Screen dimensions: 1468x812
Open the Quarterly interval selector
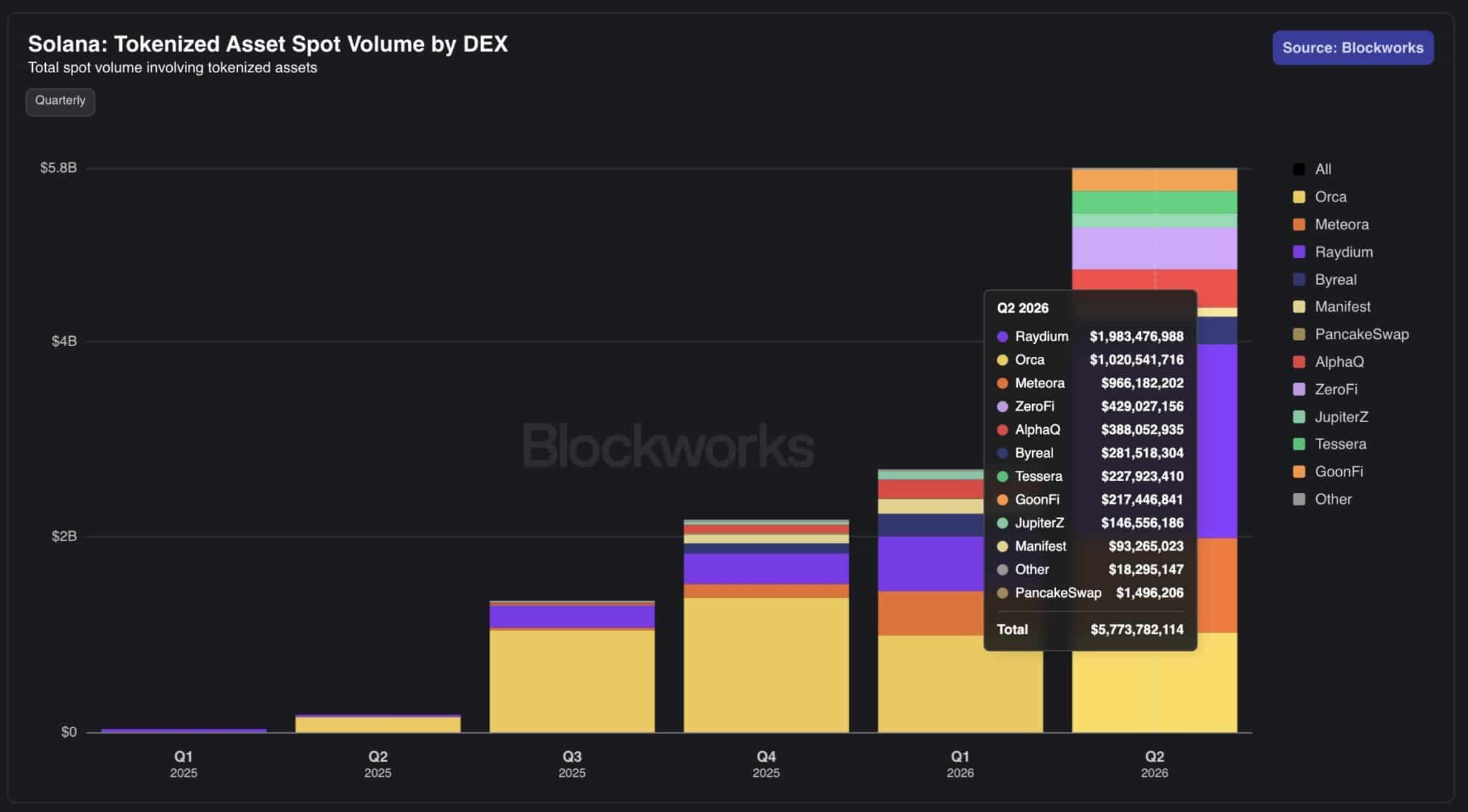tap(60, 101)
